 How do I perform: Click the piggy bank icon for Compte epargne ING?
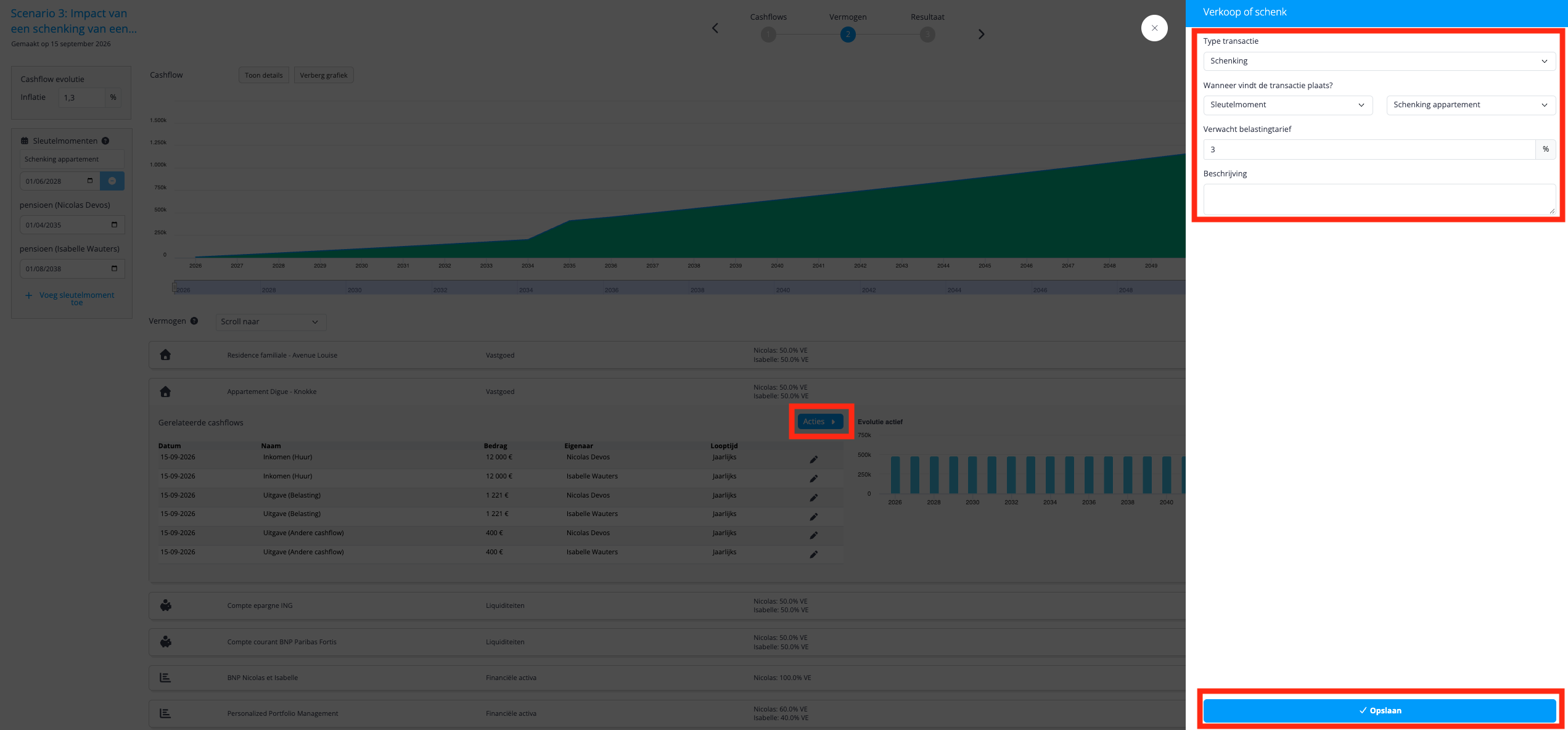(x=165, y=605)
